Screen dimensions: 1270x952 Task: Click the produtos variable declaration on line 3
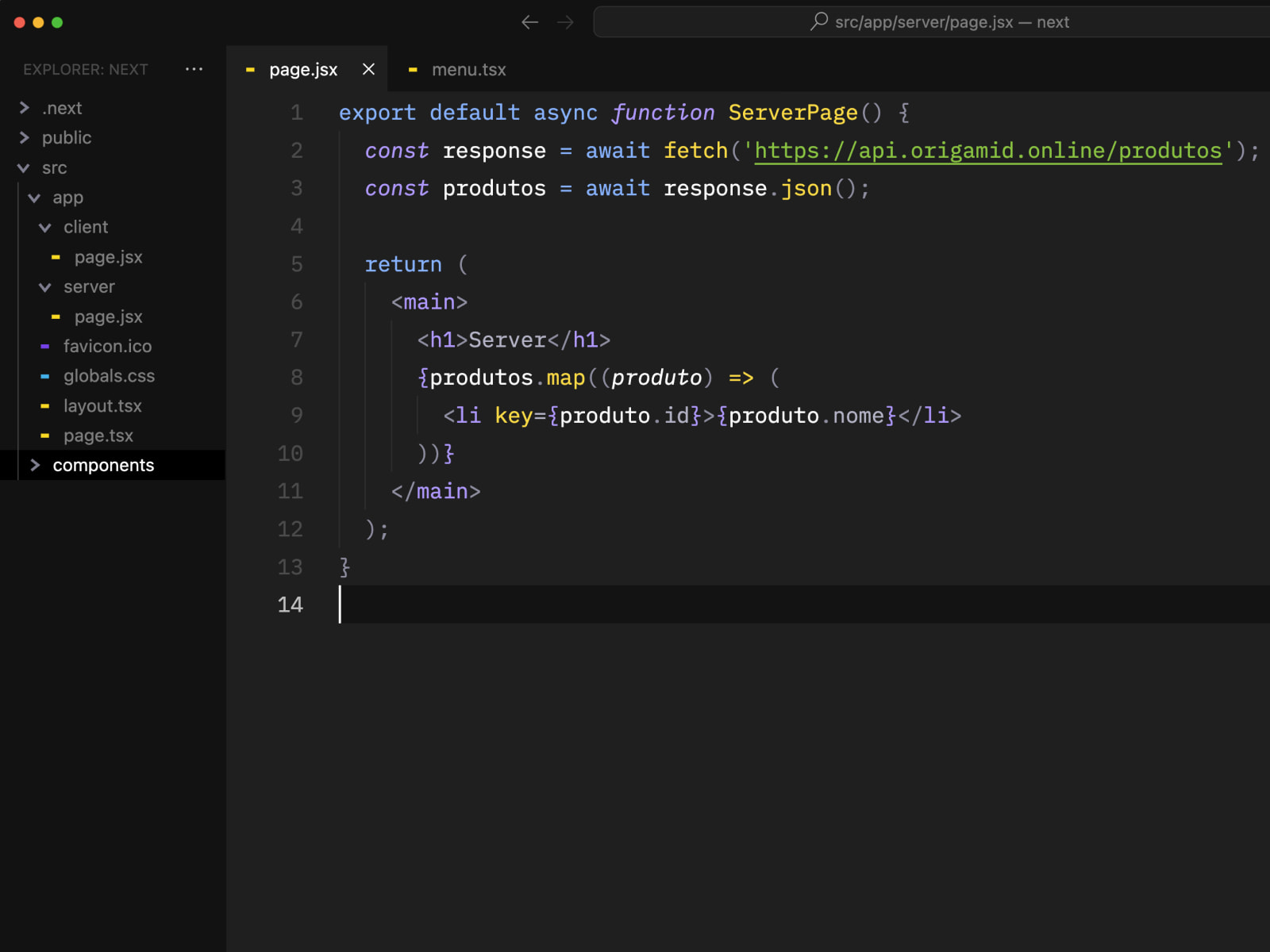pyautogui.click(x=495, y=189)
